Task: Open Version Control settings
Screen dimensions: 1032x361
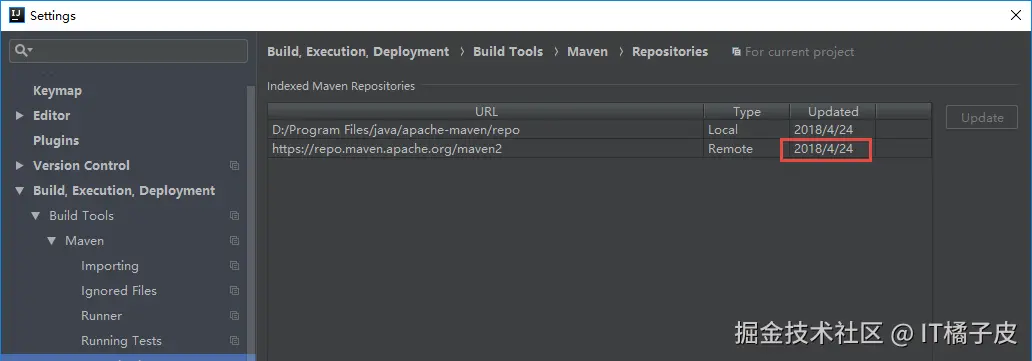Action: click(x=81, y=165)
